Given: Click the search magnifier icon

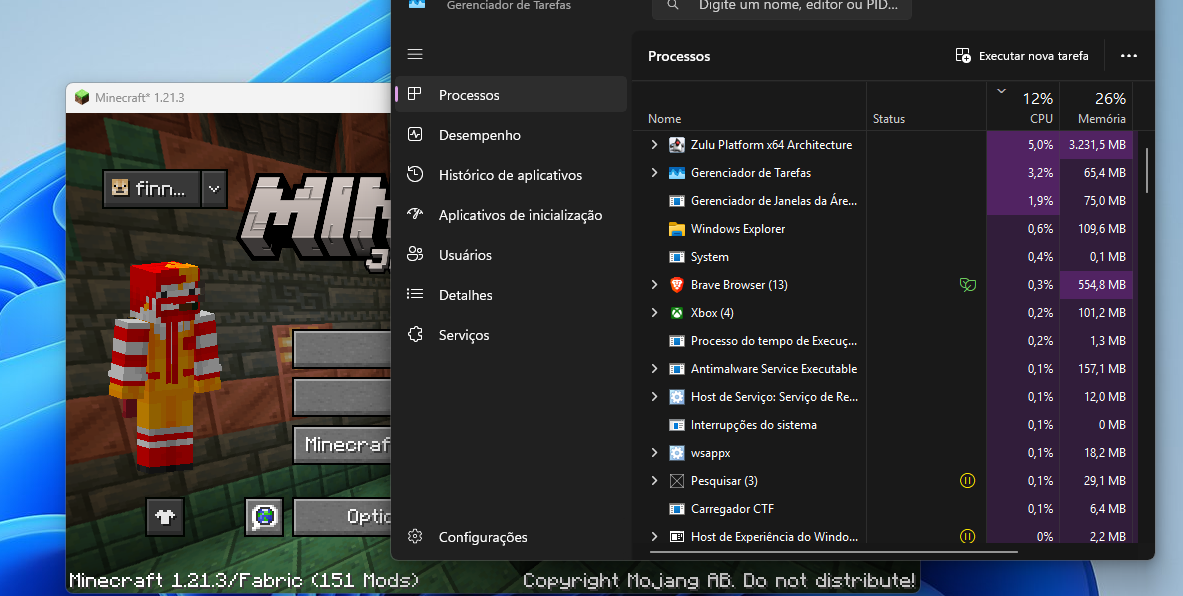Looking at the screenshot, I should point(673,5).
